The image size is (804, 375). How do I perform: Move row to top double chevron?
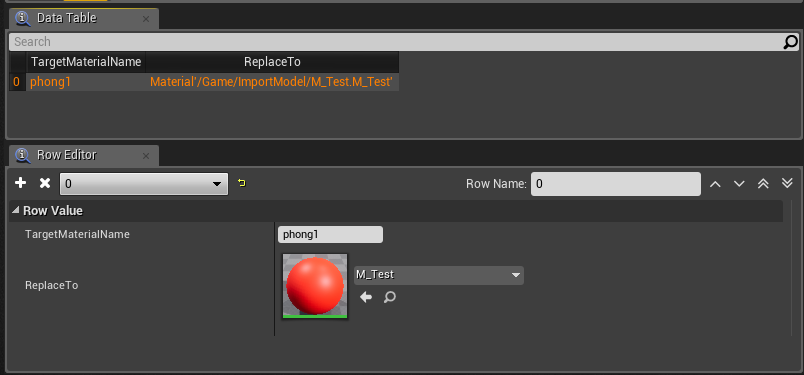point(763,184)
